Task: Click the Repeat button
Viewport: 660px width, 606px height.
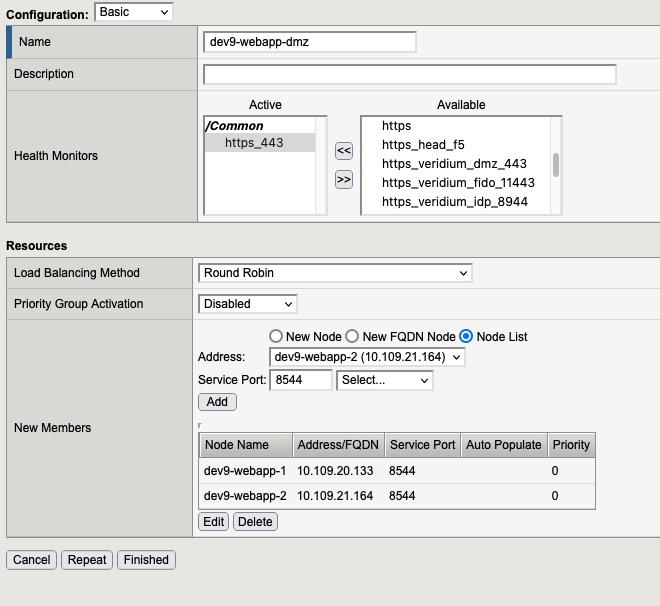Action: pos(87,560)
